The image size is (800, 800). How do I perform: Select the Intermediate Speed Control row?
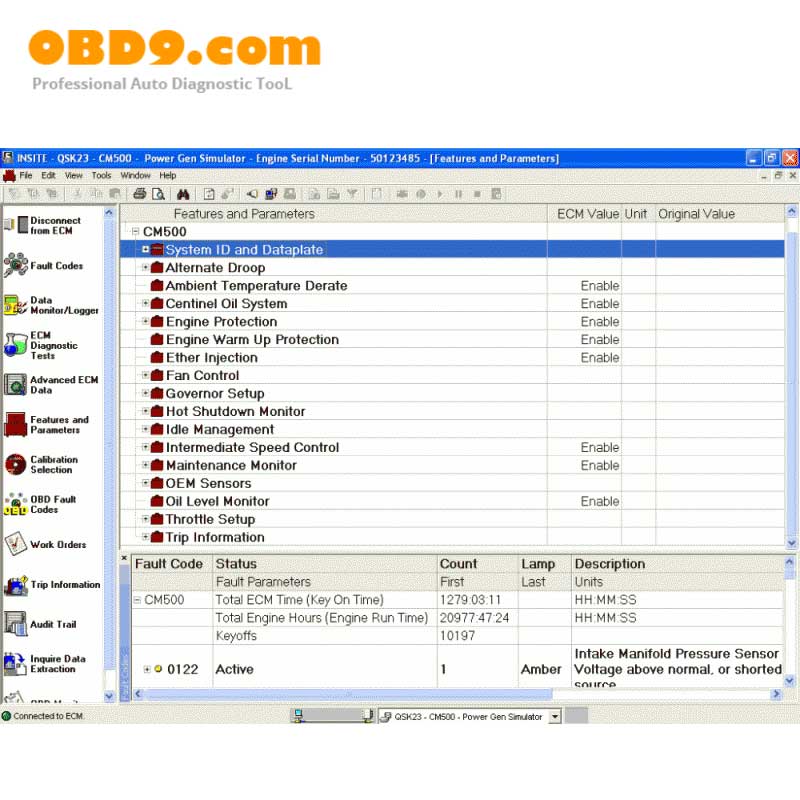(452, 447)
